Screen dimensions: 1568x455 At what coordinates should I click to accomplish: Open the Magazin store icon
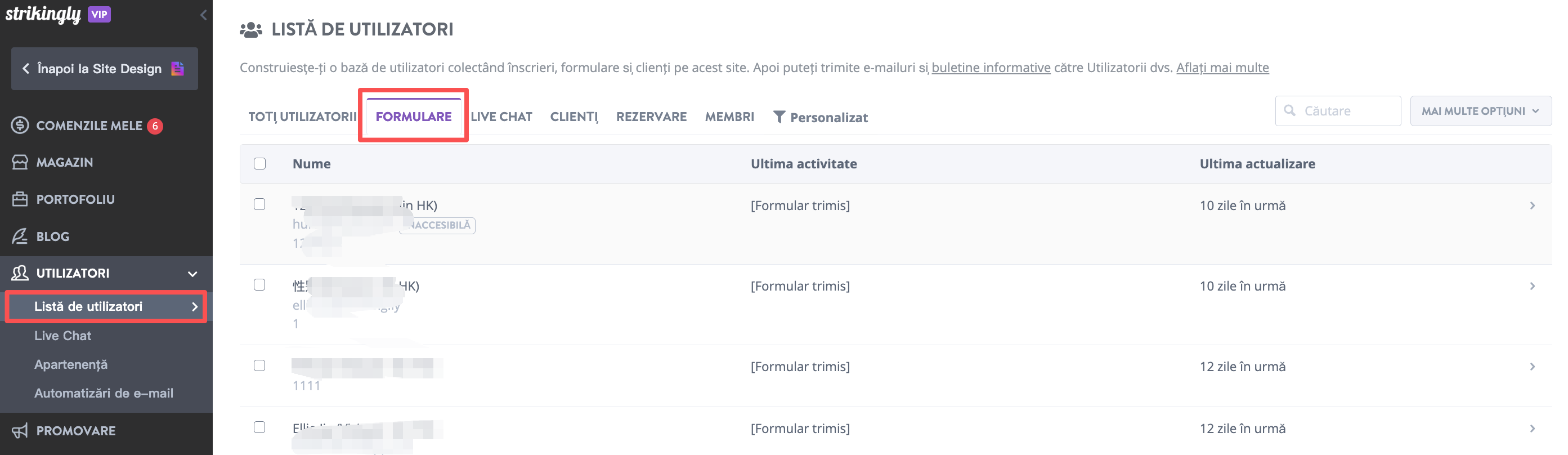pyautogui.click(x=20, y=162)
